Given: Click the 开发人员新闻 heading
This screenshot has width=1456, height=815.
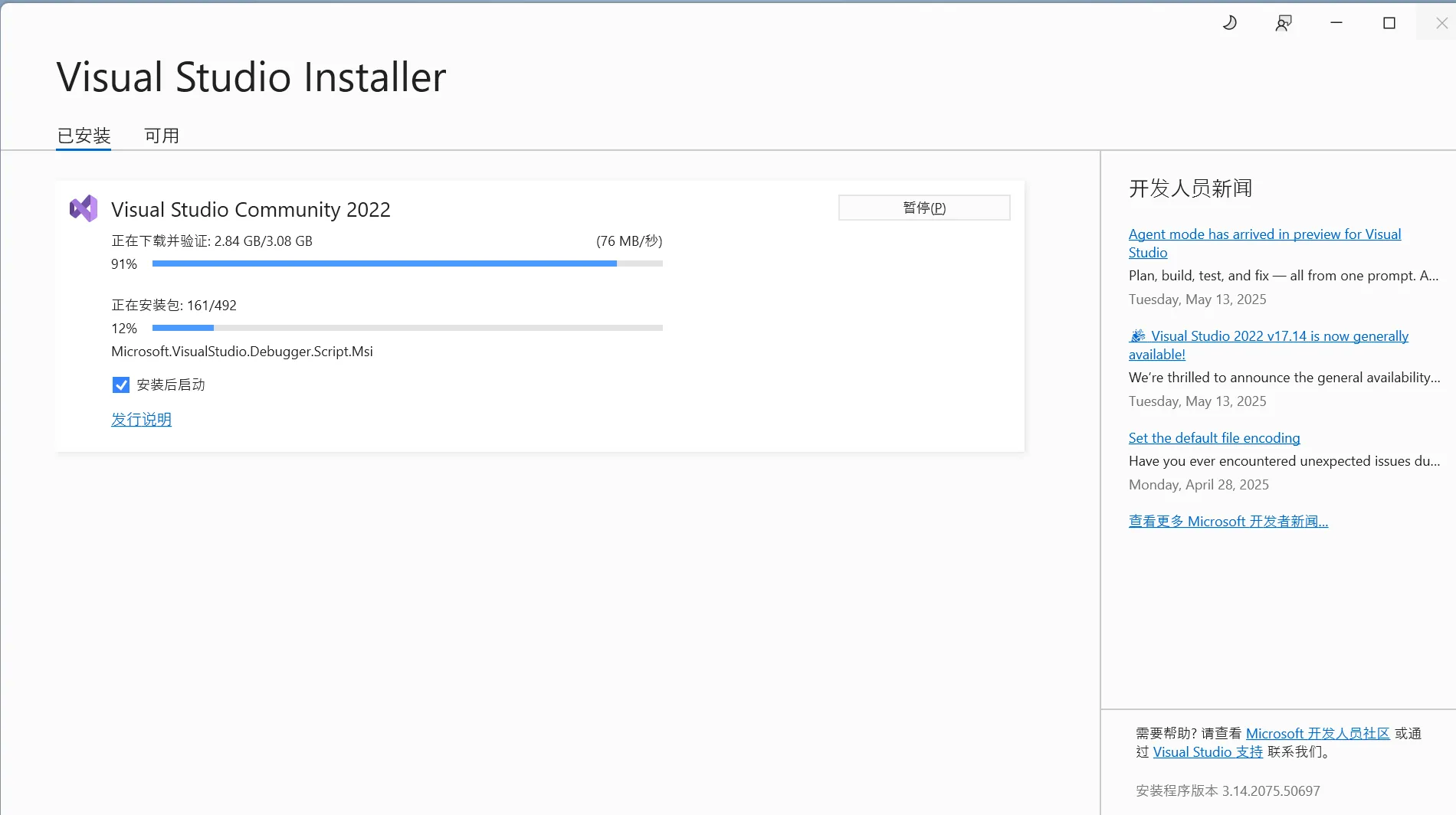Looking at the screenshot, I should 1190,188.
